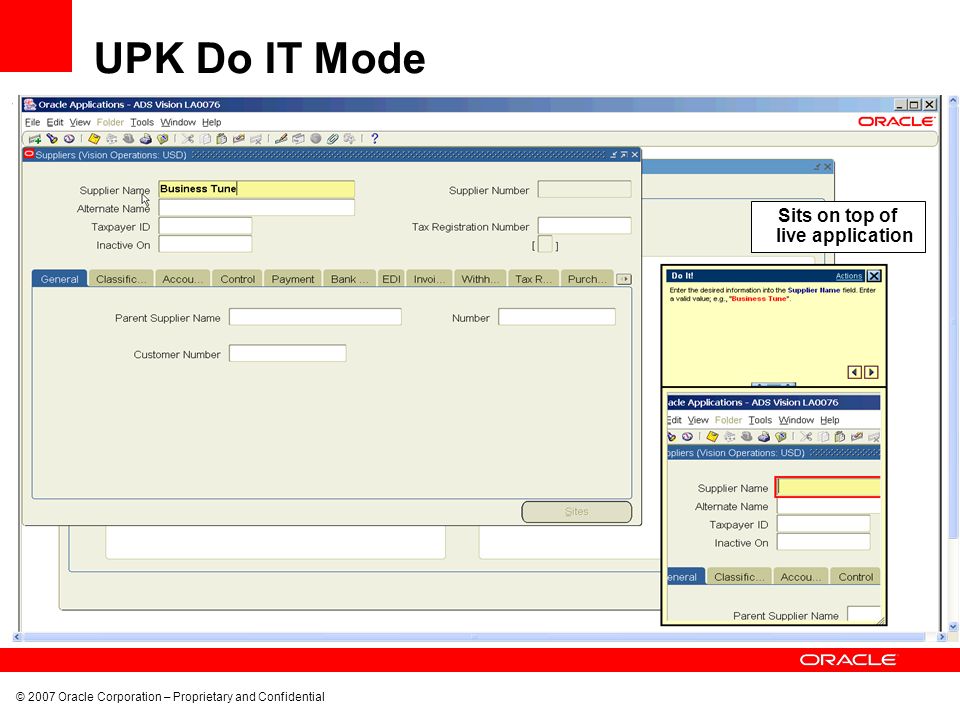
Task: Click the Cut scissors icon in main toolbar
Action: (x=188, y=139)
